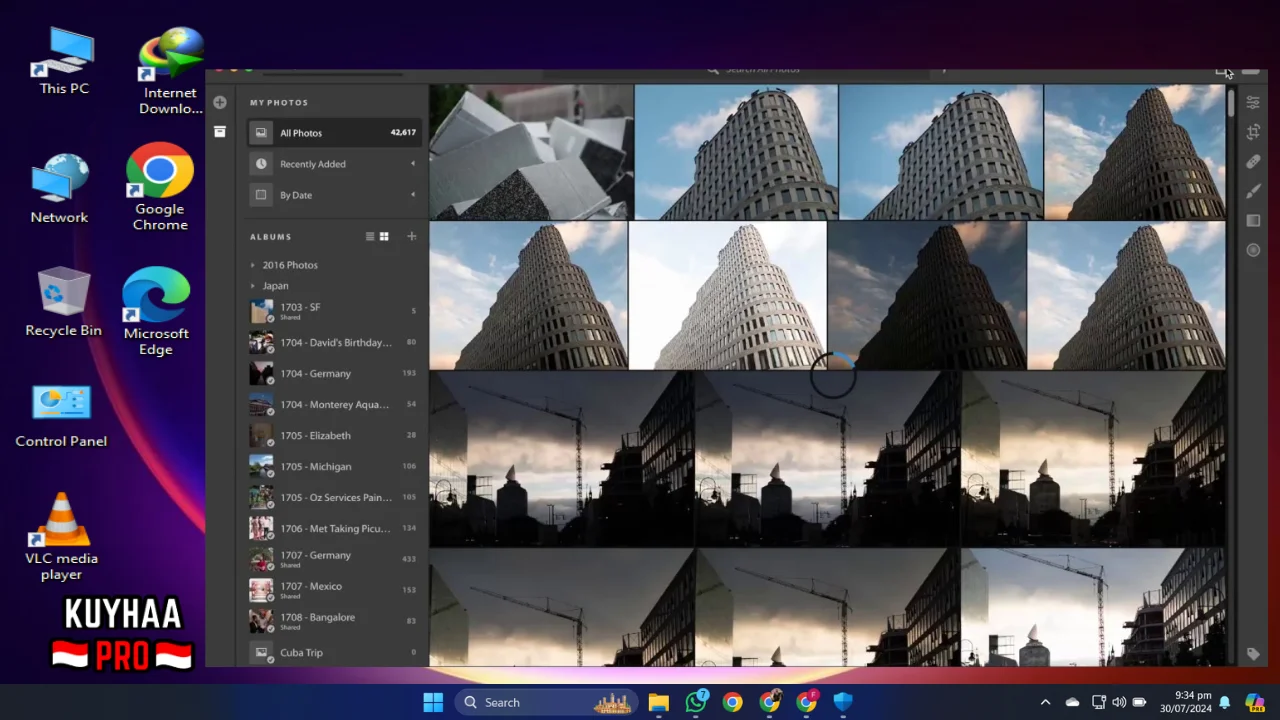
Task: Switch albums to grid view
Action: pyautogui.click(x=384, y=236)
